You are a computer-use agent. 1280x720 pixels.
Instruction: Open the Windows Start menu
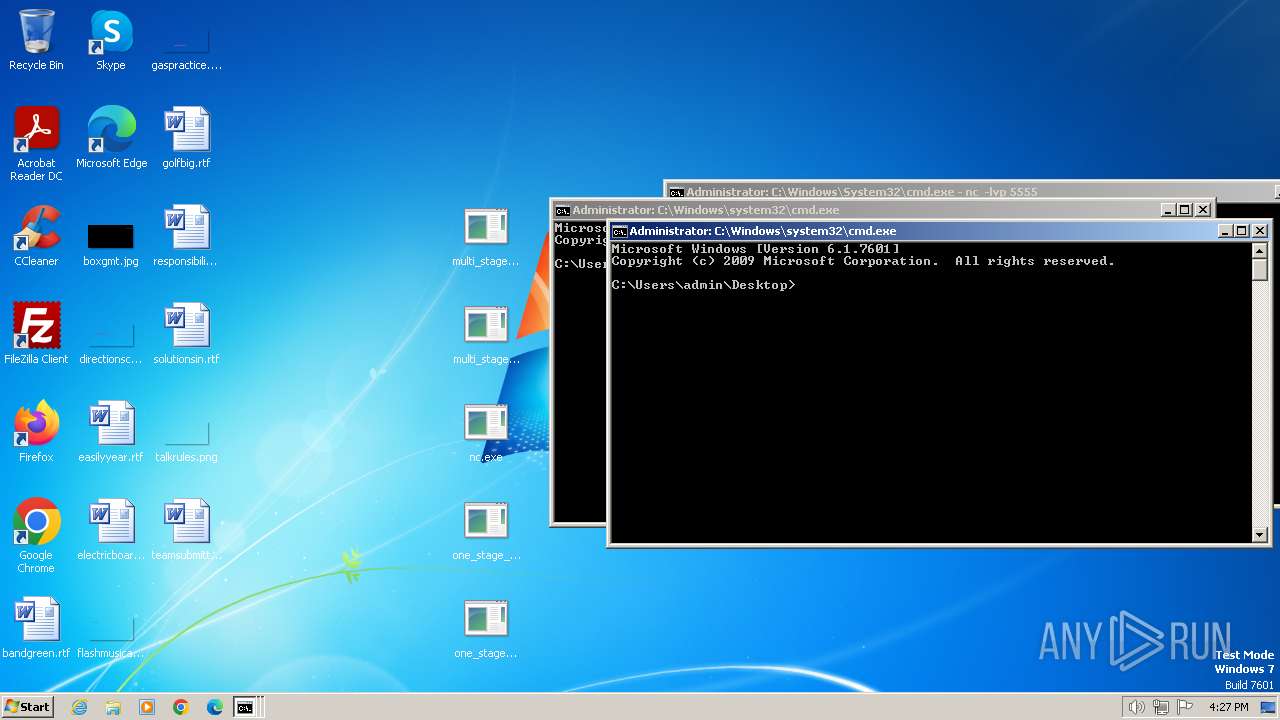[28, 707]
